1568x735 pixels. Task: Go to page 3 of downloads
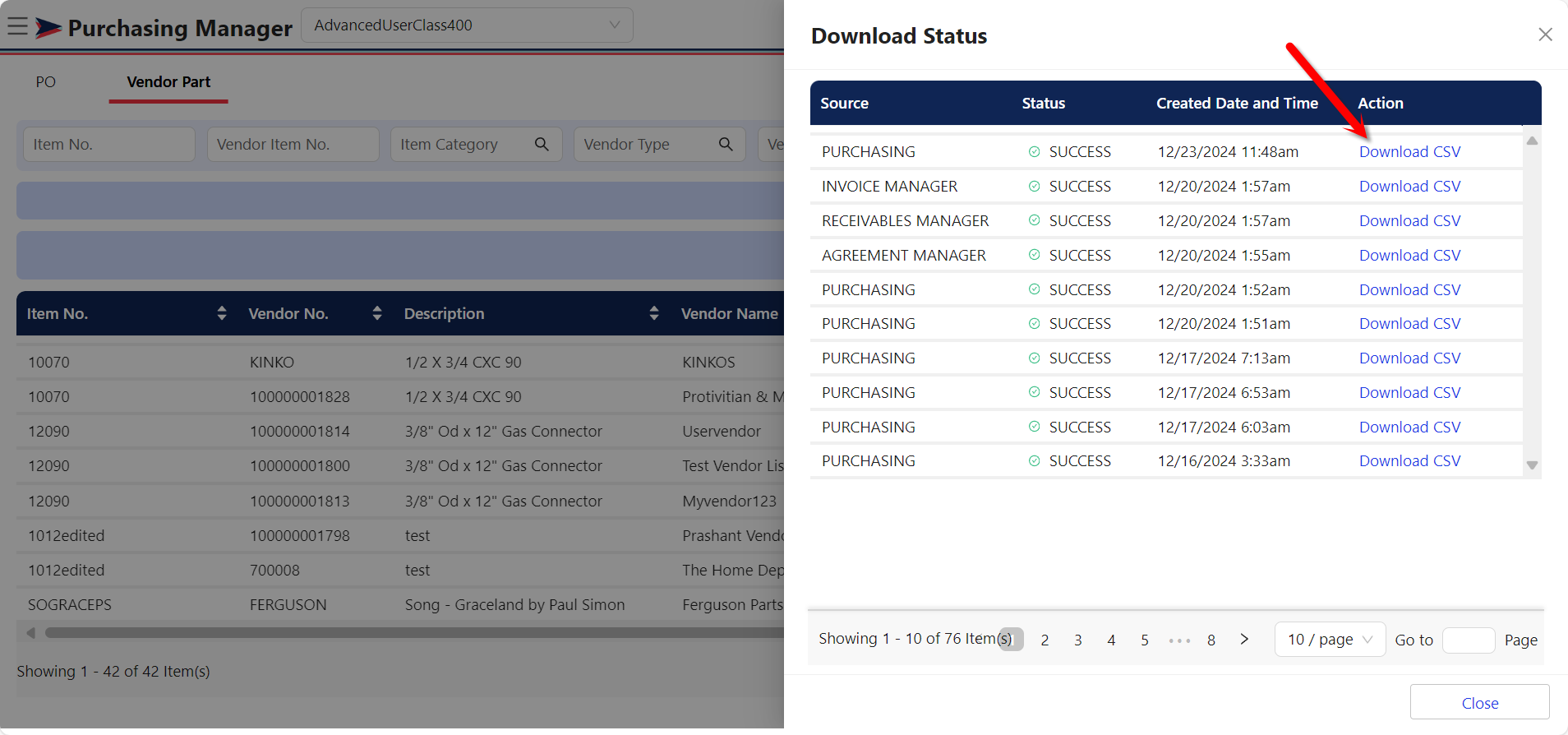click(1077, 640)
